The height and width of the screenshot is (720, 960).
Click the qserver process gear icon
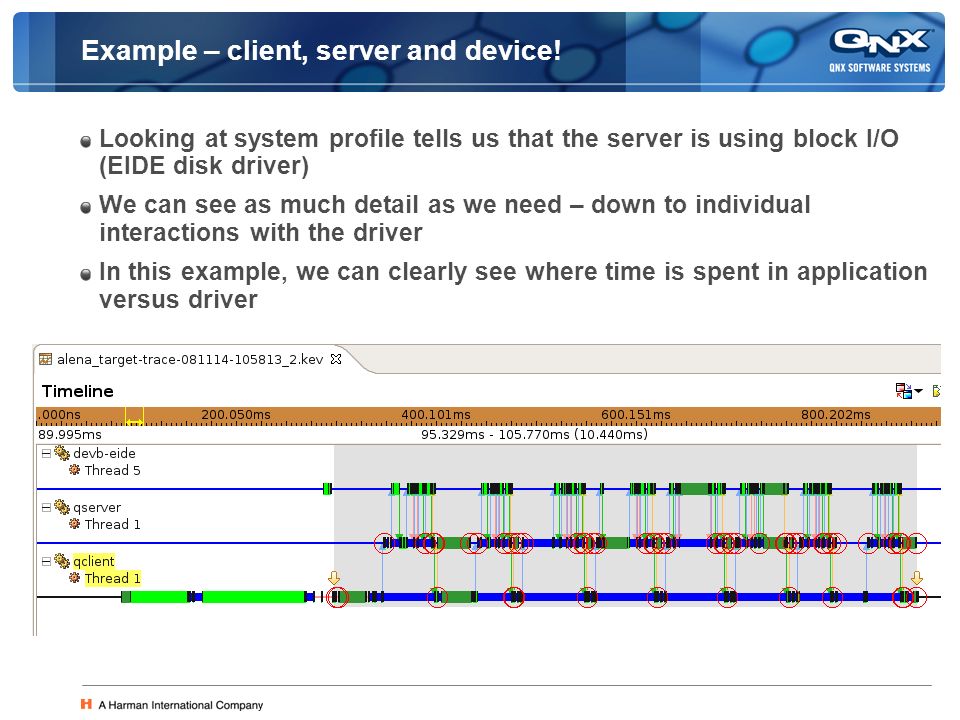pos(62,507)
